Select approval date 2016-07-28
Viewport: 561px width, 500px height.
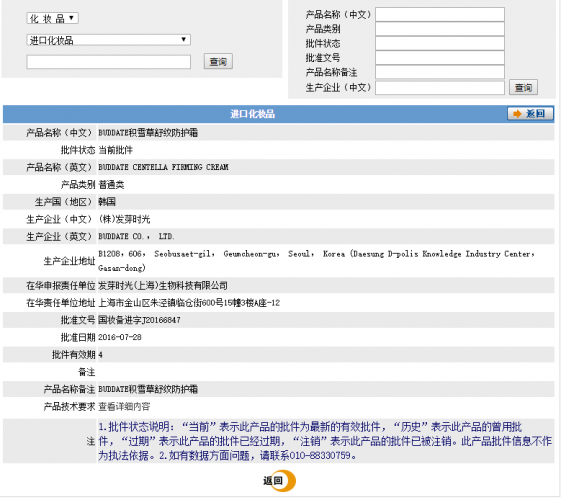pyautogui.click(x=120, y=337)
